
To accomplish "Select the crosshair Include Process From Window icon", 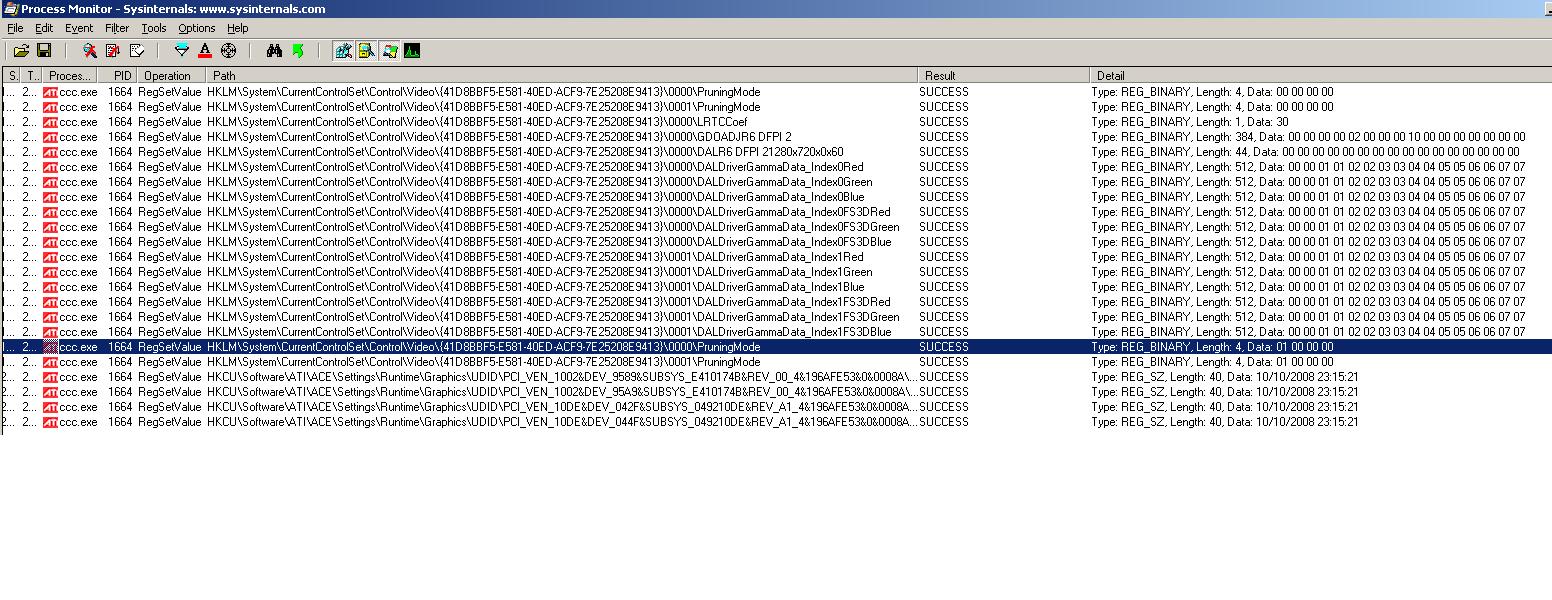I will click(x=228, y=50).
